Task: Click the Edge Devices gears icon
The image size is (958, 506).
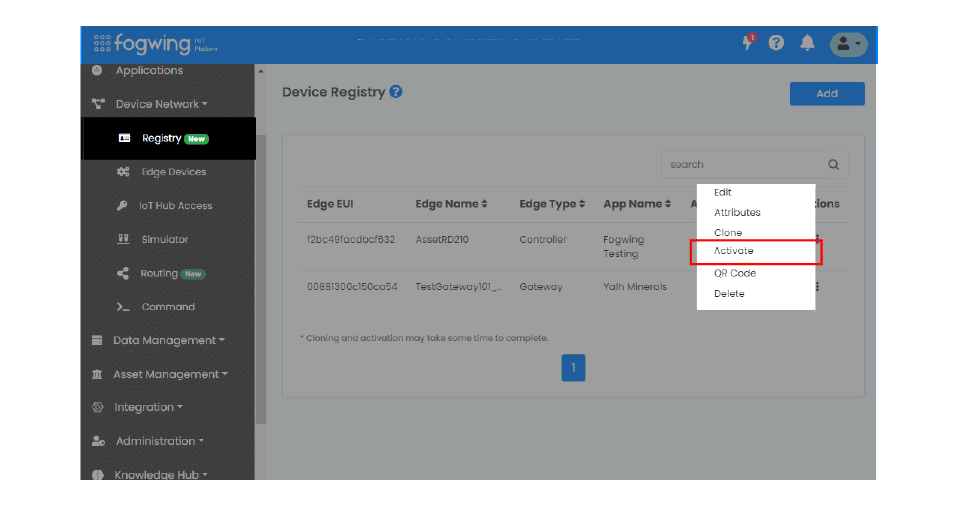Action: pos(123,172)
